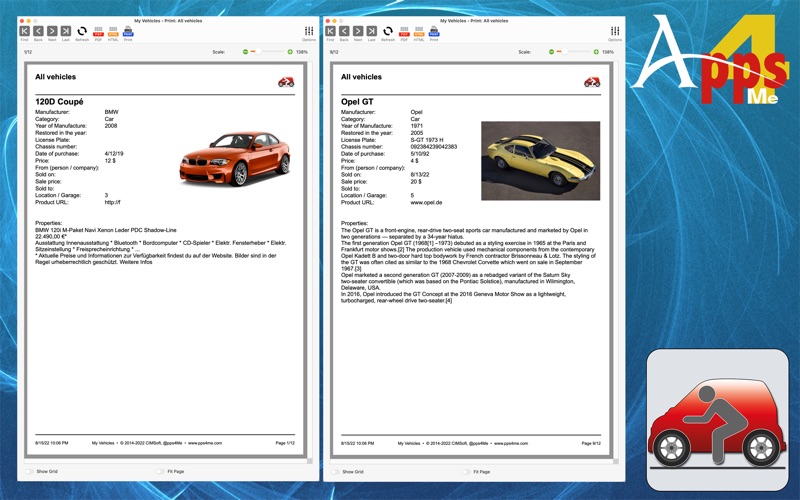800x500 pixels.
Task: Toggle Fit Page in 120D Coupé window
Action: (160, 471)
